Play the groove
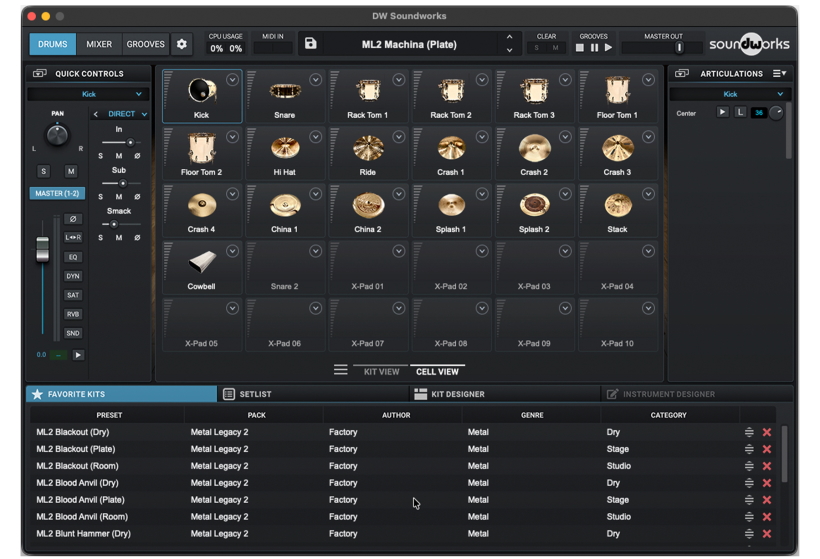Image resolution: width=820 pixels, height=559 pixels. click(x=608, y=48)
